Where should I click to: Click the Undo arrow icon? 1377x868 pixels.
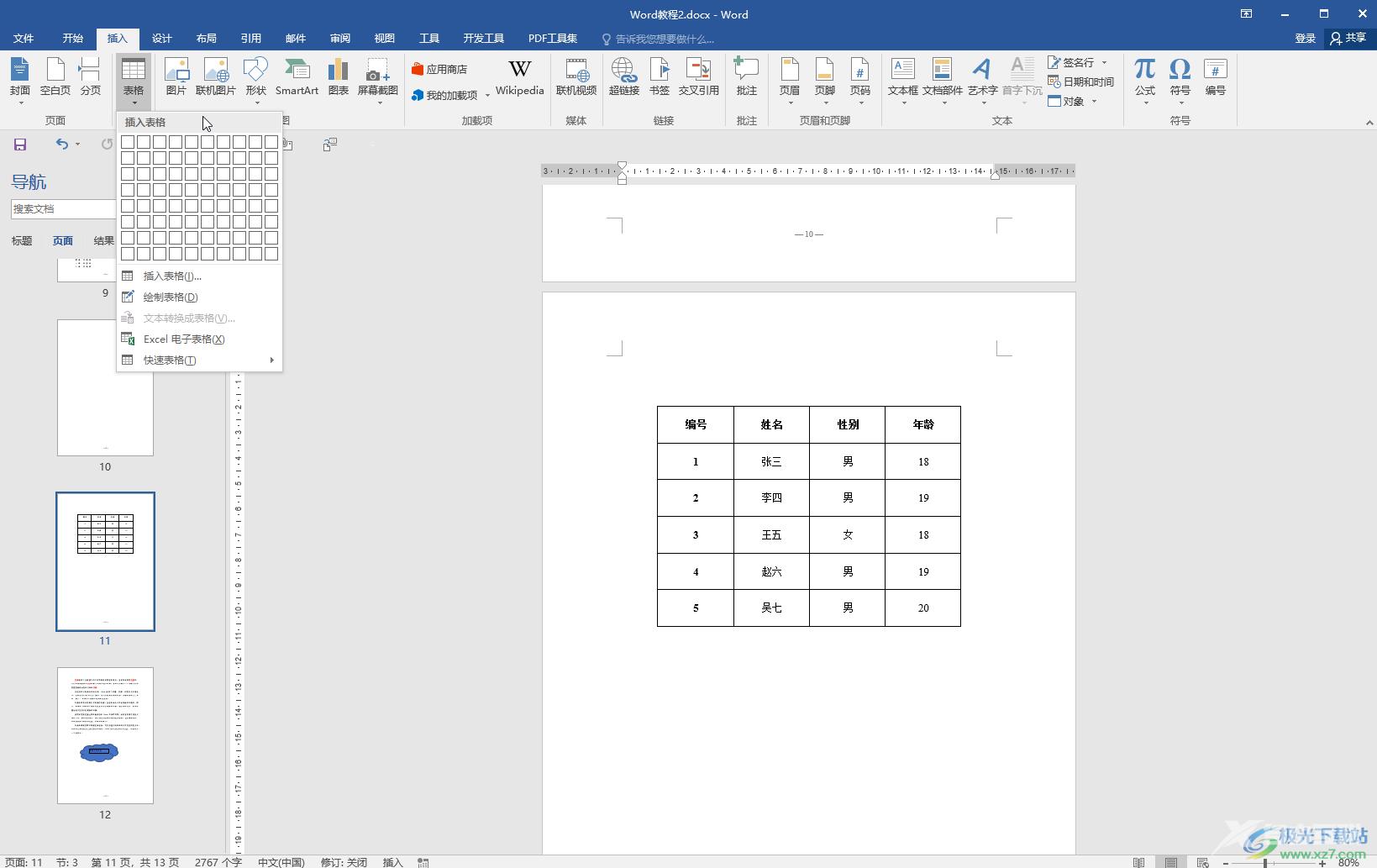(61, 145)
